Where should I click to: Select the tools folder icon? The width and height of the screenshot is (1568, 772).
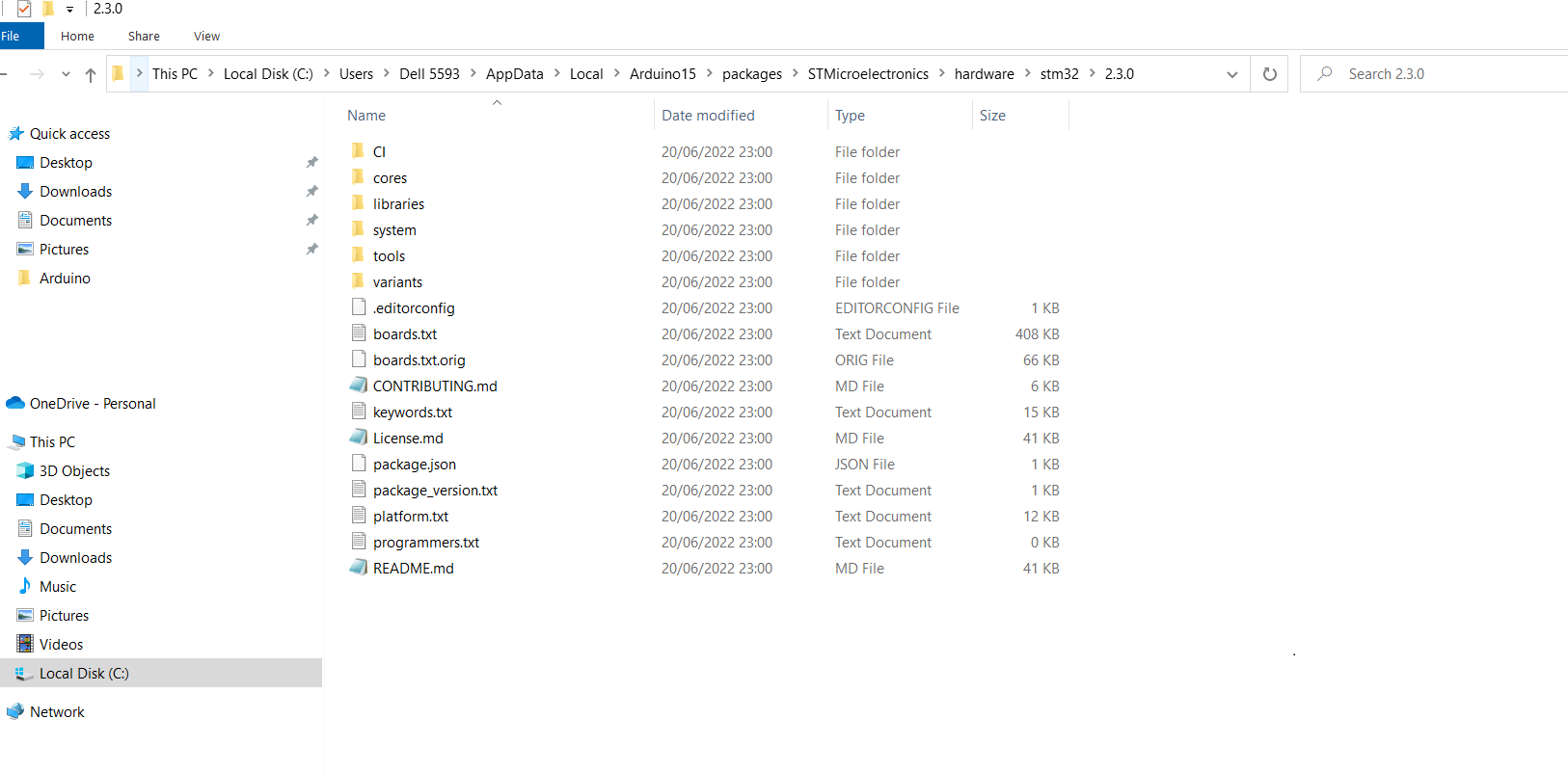click(359, 254)
